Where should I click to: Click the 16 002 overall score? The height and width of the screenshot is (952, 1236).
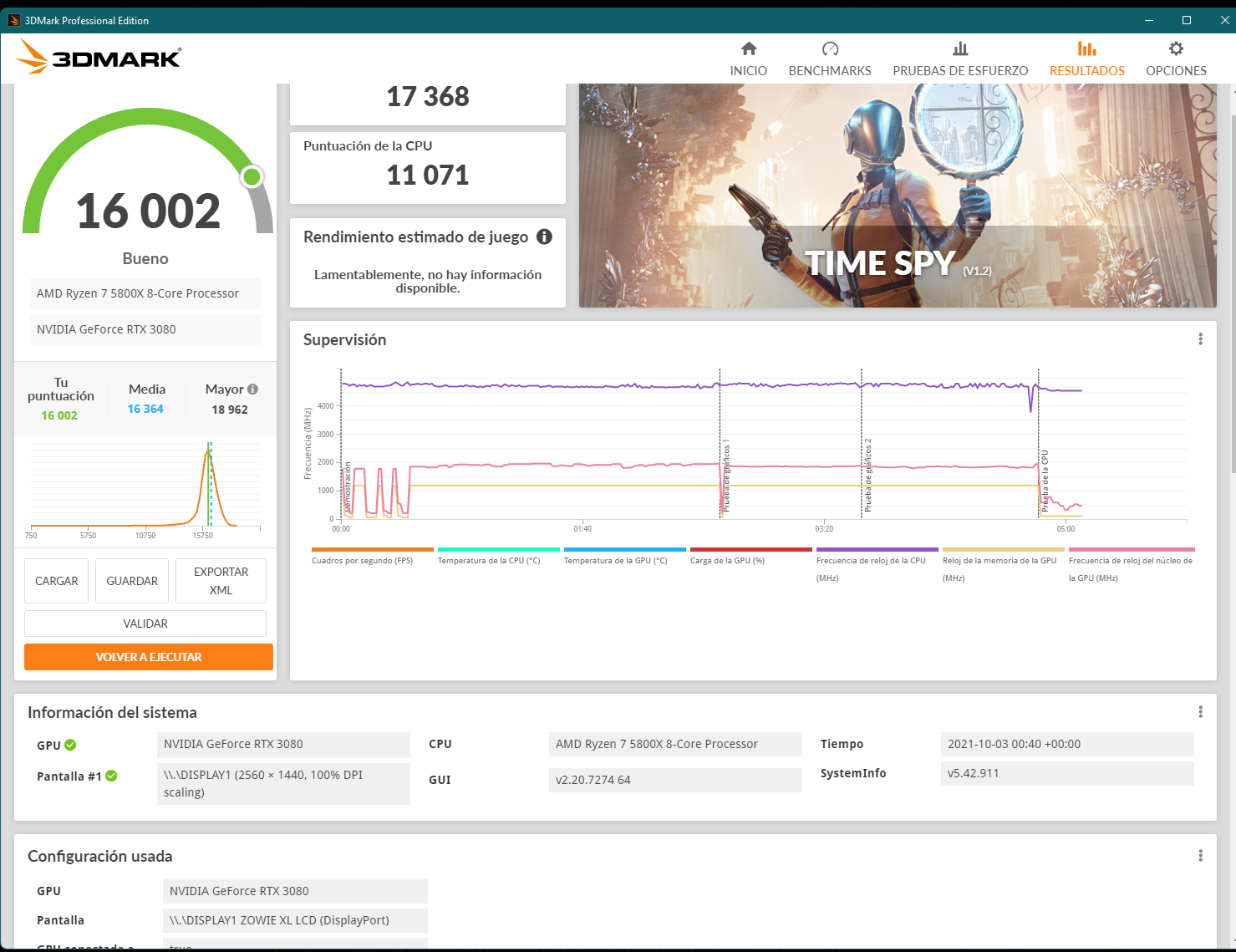point(148,211)
